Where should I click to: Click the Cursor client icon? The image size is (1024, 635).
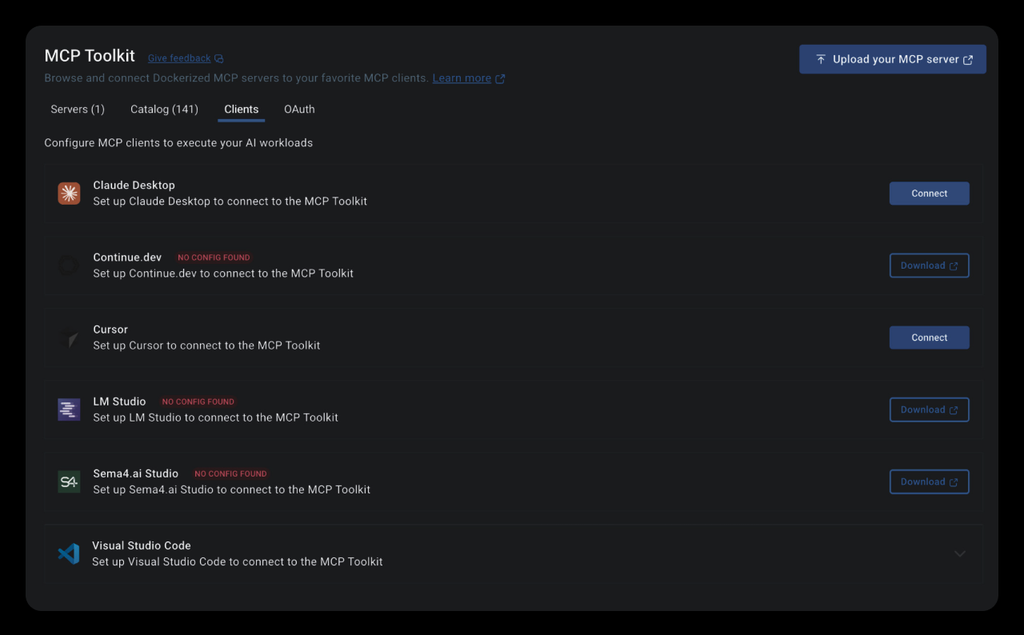[69, 338]
